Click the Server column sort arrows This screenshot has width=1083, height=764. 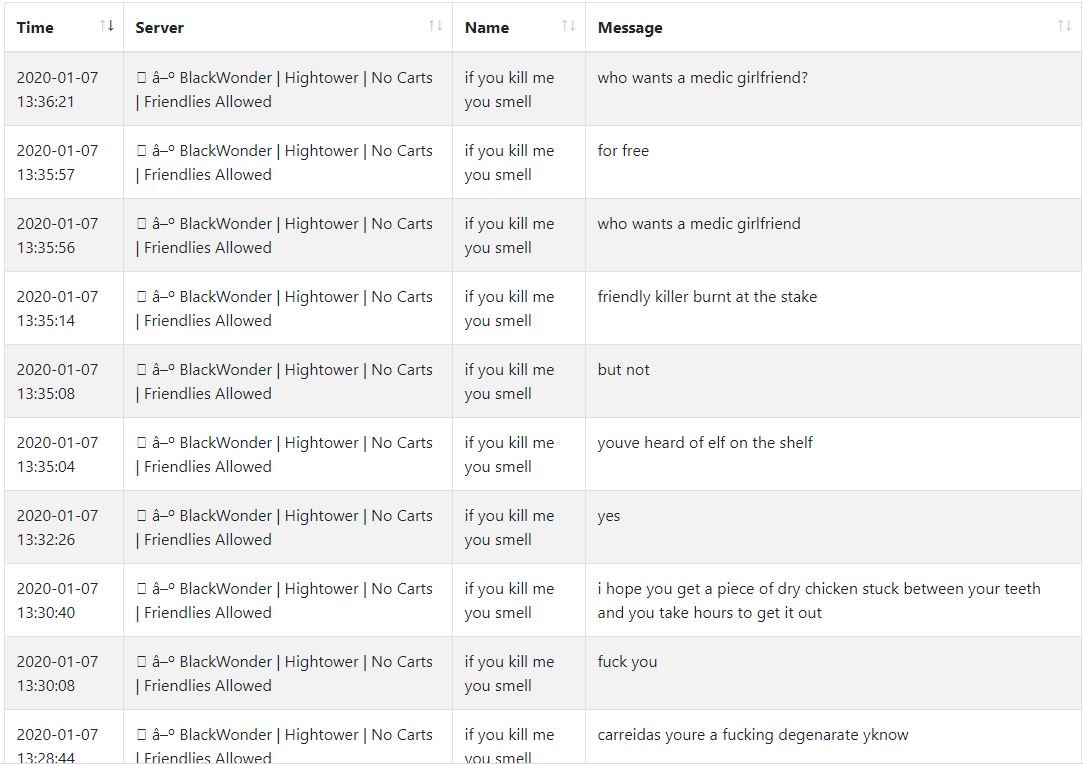[x=436, y=26]
